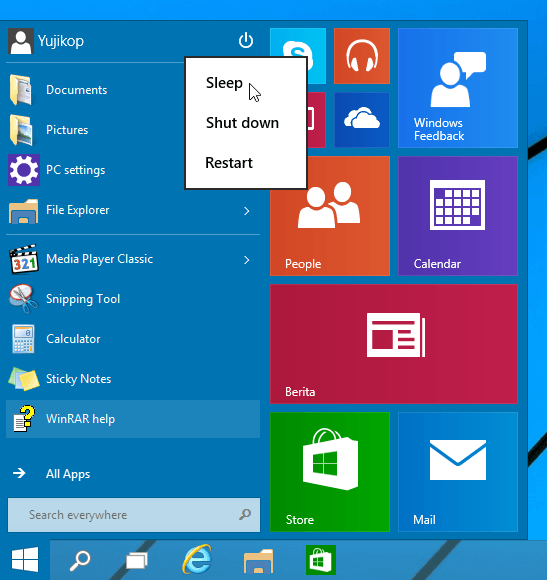Image resolution: width=547 pixels, height=580 pixels.
Task: Open the Store tile
Action: (x=330, y=472)
